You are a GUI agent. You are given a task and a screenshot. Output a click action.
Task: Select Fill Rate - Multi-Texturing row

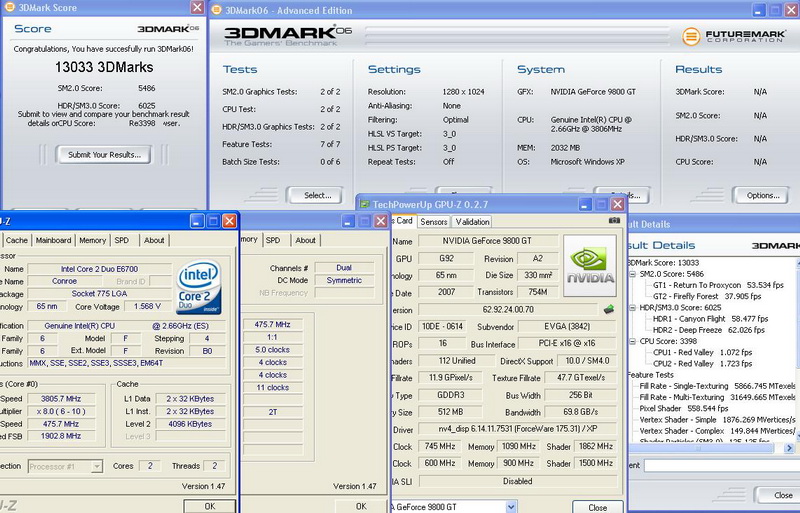pyautogui.click(x=717, y=398)
